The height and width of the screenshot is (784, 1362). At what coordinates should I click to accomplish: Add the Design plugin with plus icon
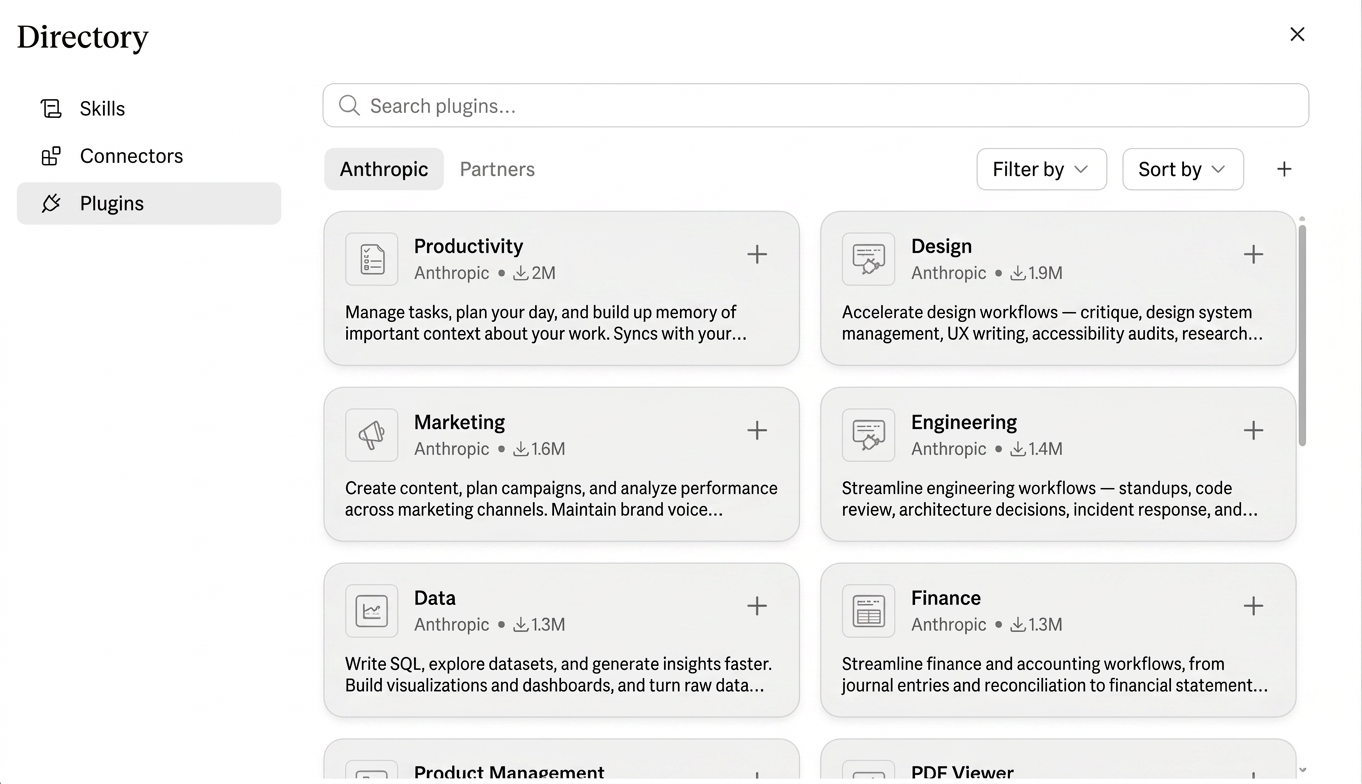pyautogui.click(x=1253, y=255)
